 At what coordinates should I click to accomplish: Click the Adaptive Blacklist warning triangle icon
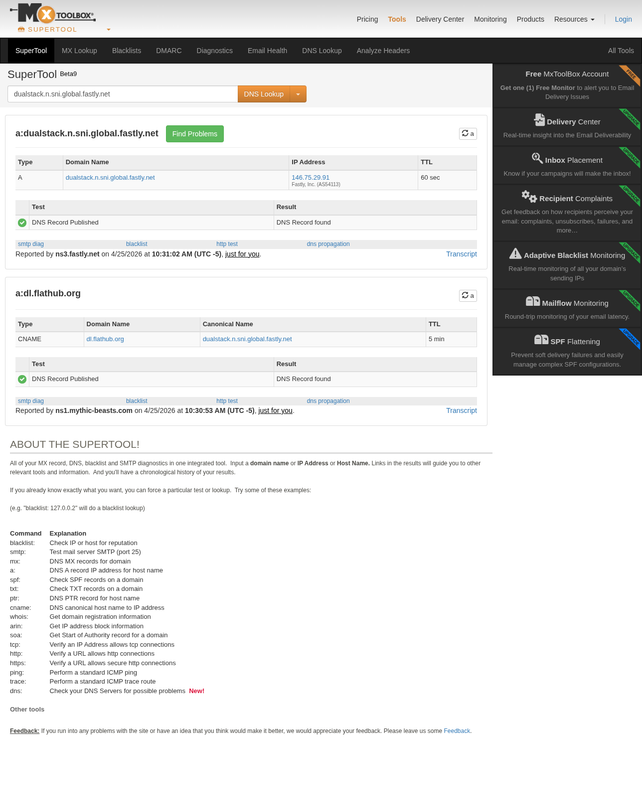pyautogui.click(x=515, y=254)
